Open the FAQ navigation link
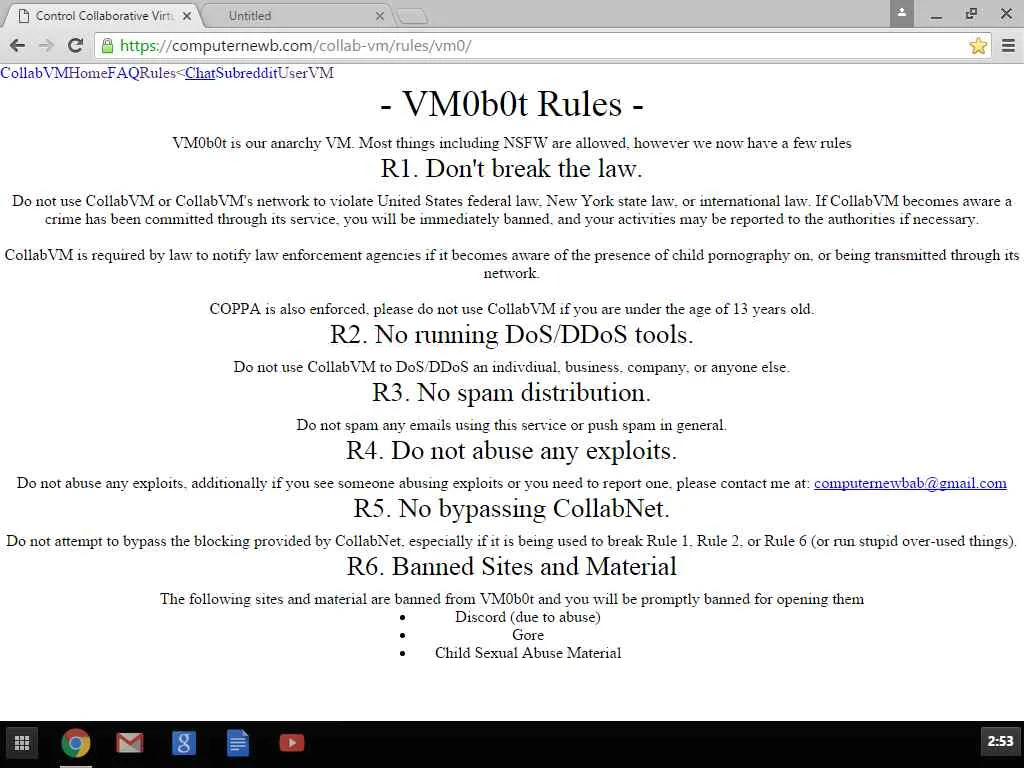This screenshot has height=768, width=1024. [x=123, y=72]
